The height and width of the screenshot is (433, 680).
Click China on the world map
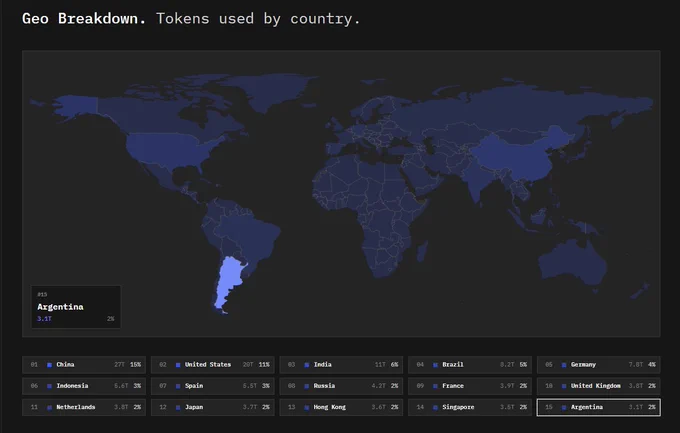tap(516, 156)
